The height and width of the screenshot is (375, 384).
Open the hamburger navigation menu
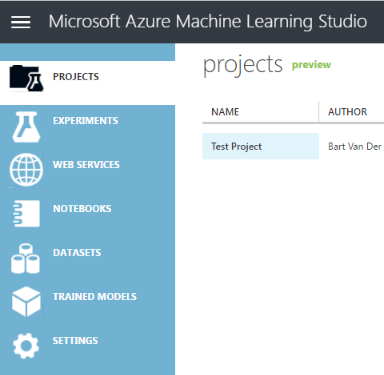[x=21, y=22]
